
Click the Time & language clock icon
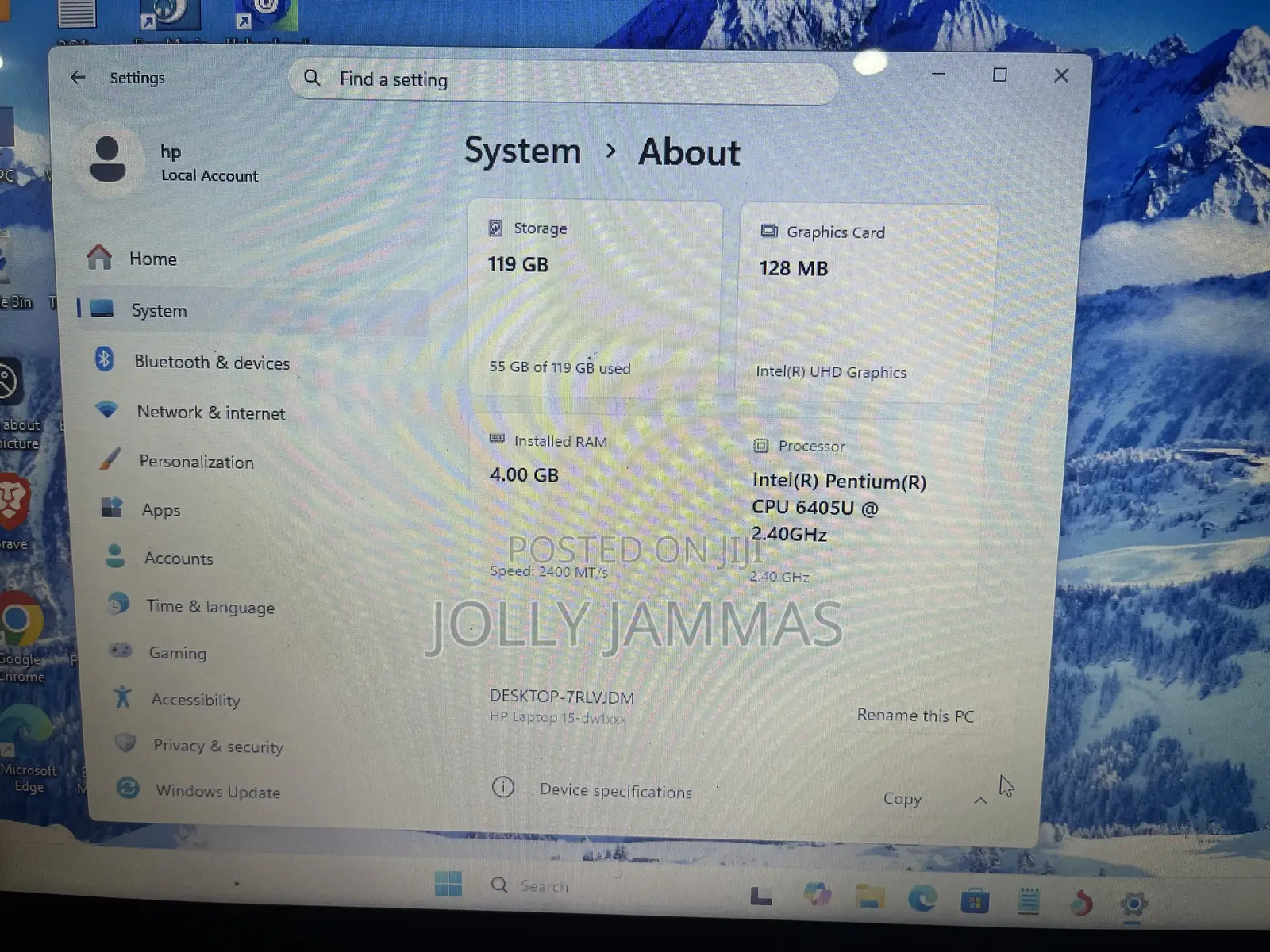(x=117, y=604)
